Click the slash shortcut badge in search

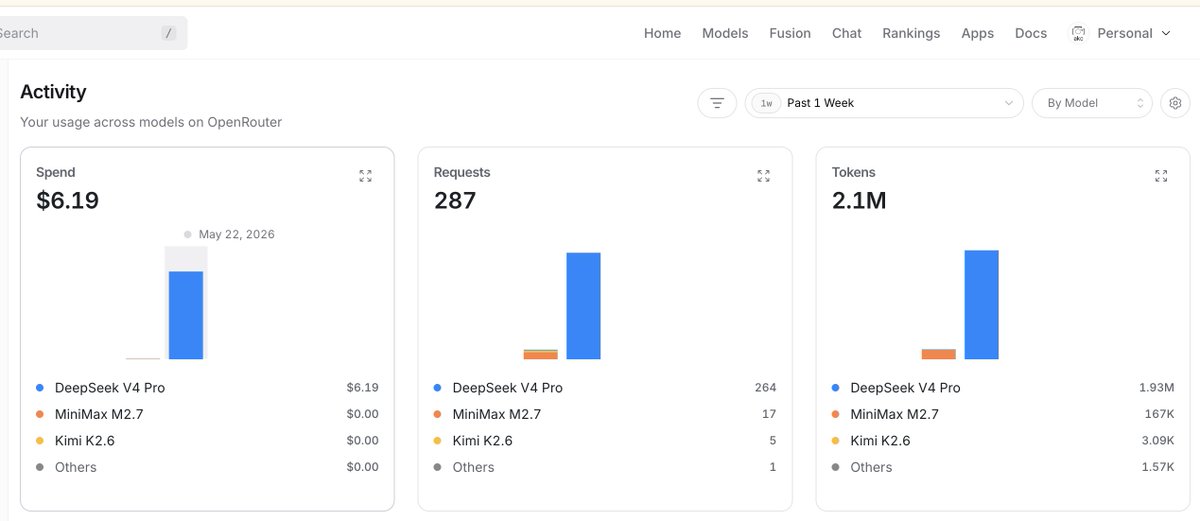coord(168,33)
